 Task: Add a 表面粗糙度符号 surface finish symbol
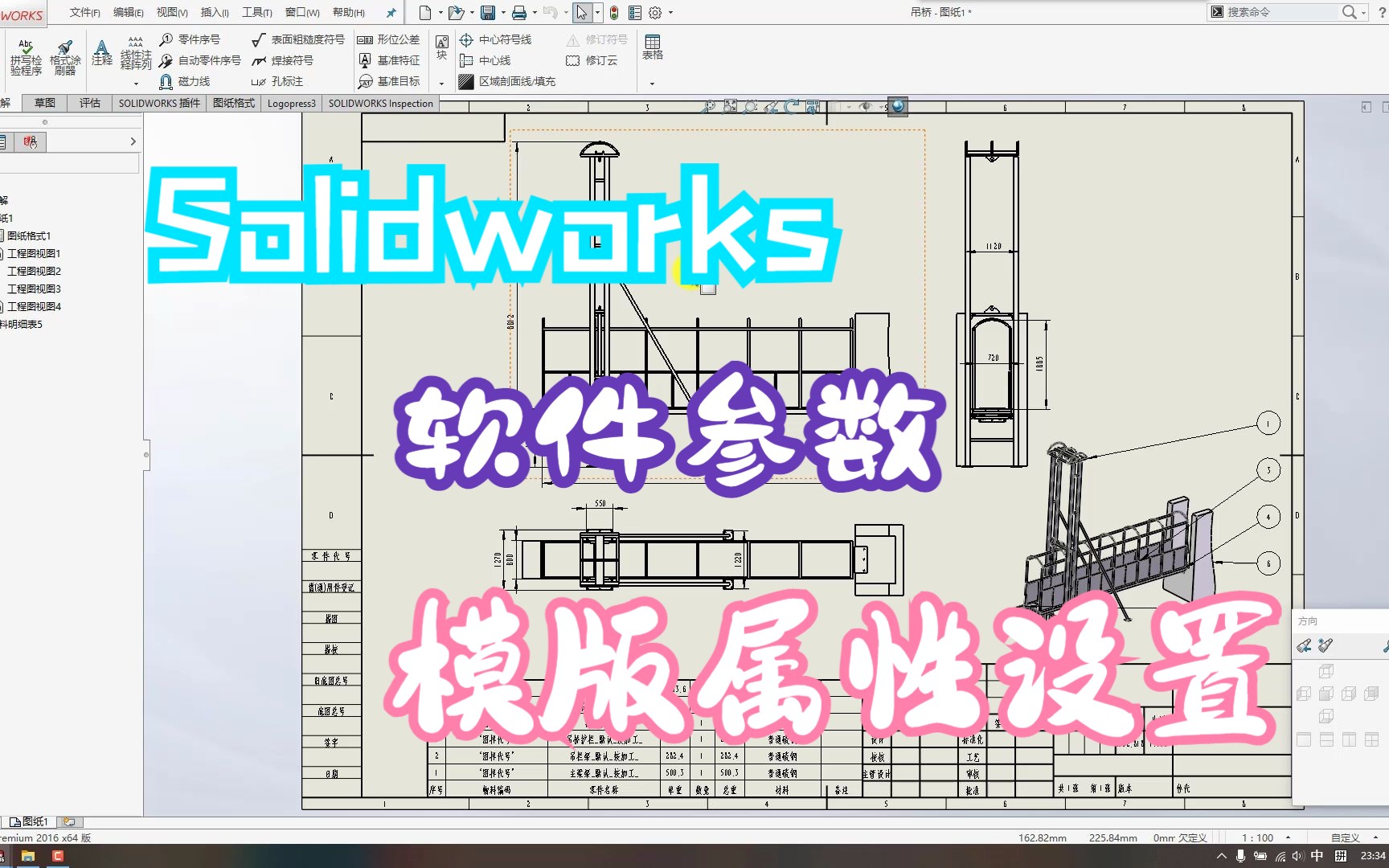tap(298, 39)
